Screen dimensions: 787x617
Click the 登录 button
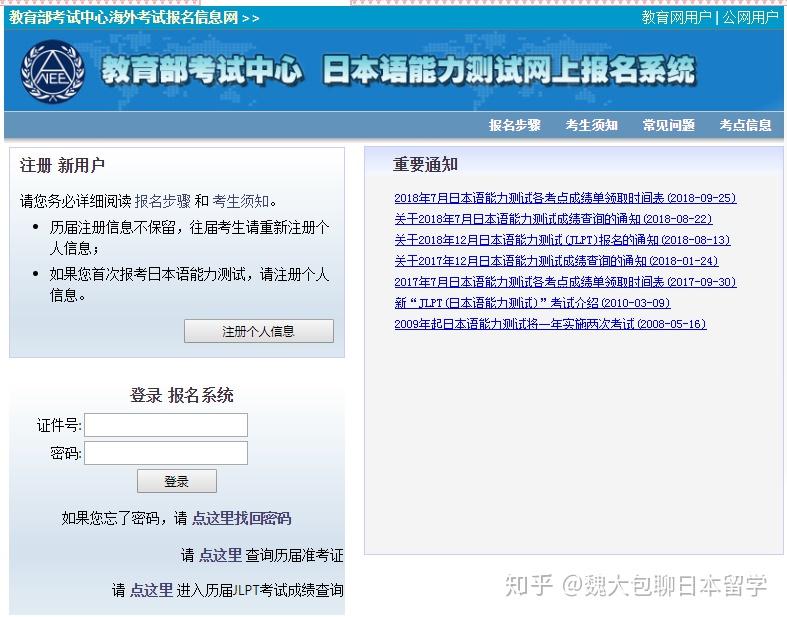177,481
